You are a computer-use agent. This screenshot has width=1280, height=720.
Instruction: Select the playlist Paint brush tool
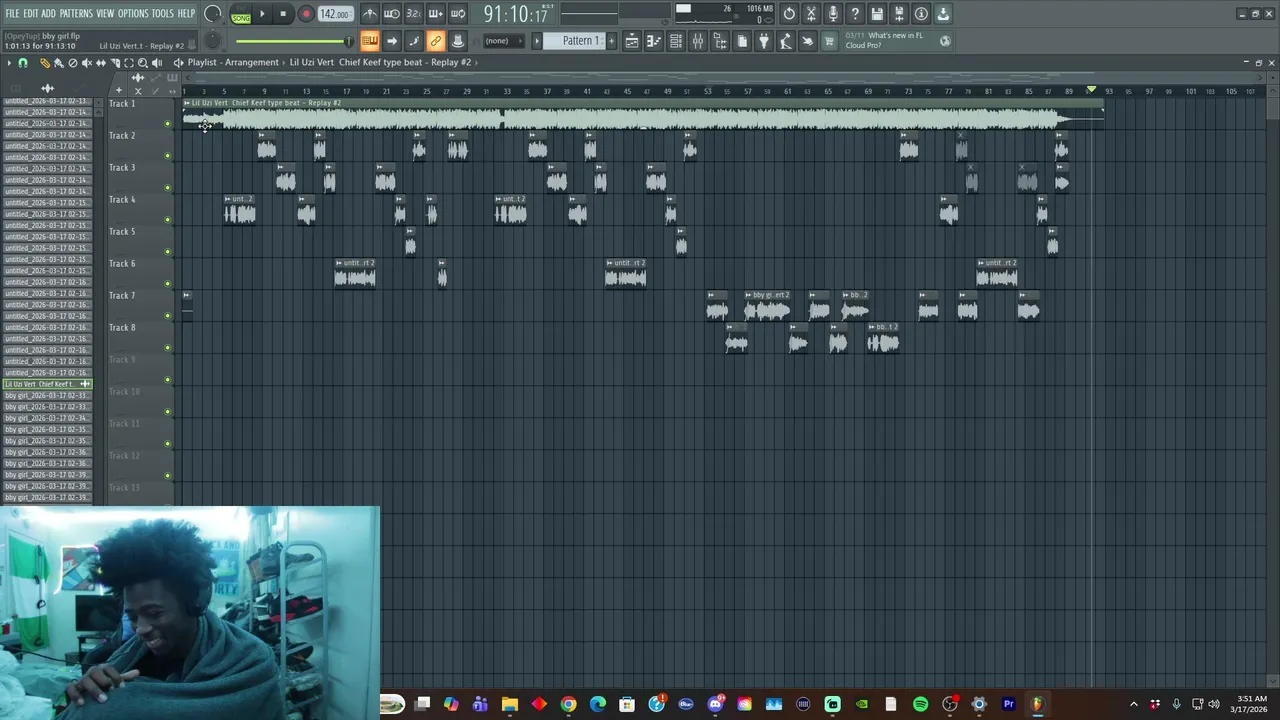58,63
